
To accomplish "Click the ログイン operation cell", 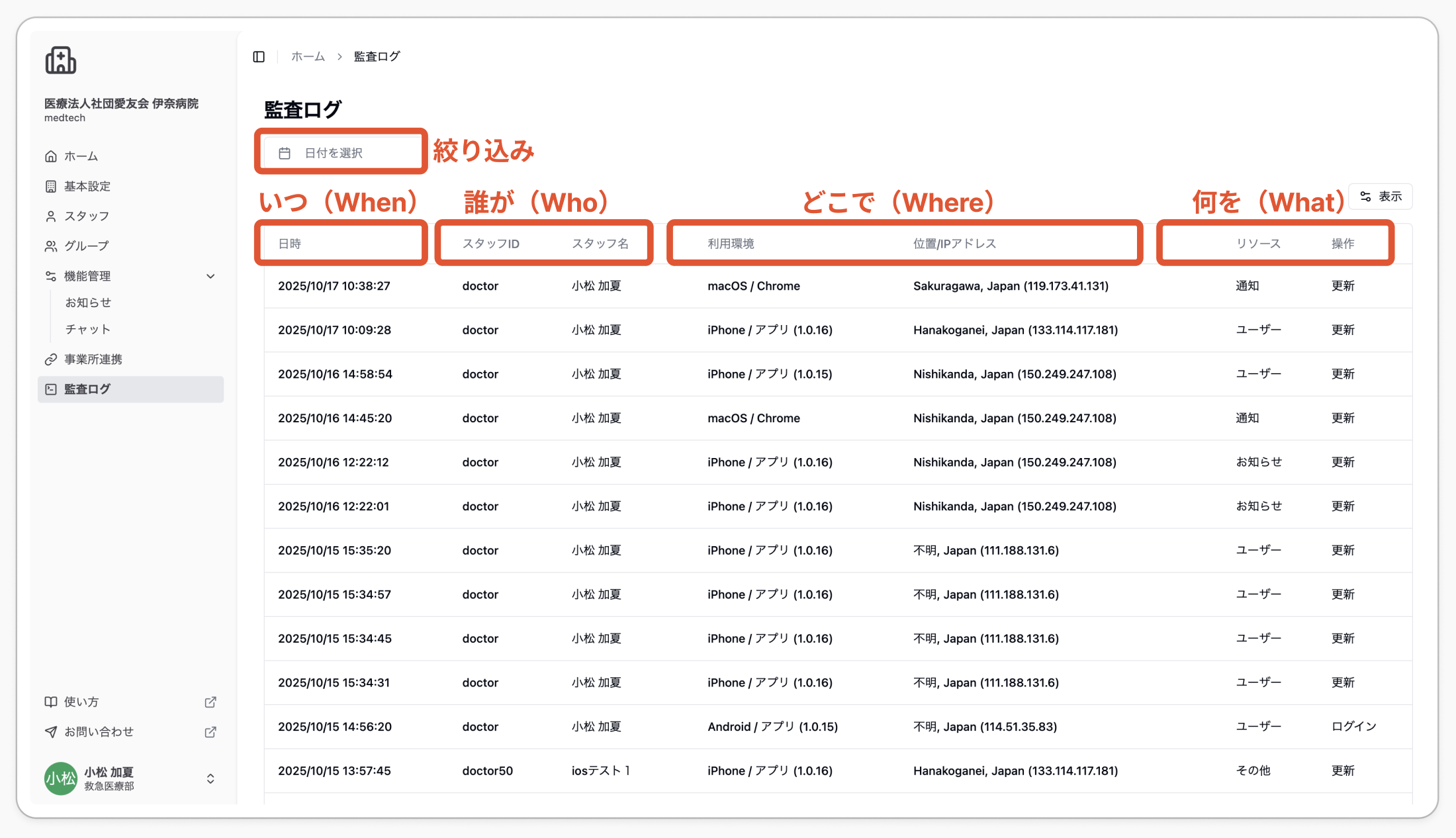I will 1354,727.
